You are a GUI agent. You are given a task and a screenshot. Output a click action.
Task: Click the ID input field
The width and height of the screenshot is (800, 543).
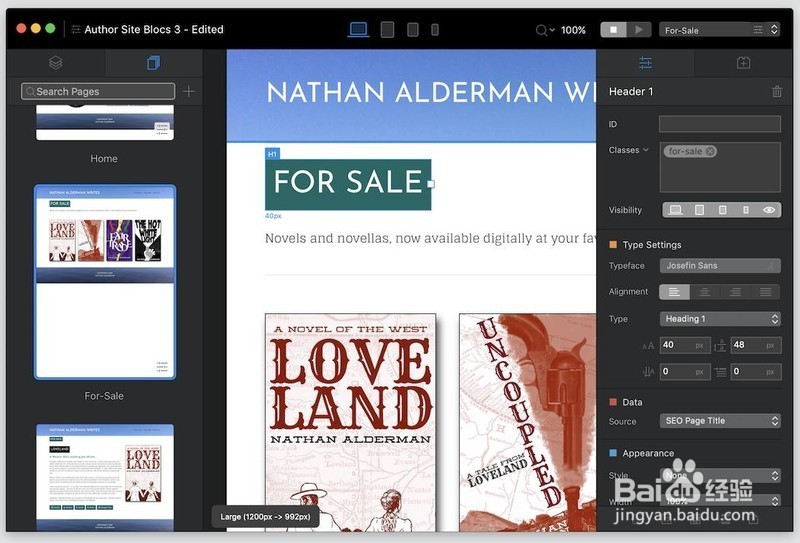pyautogui.click(x=720, y=124)
